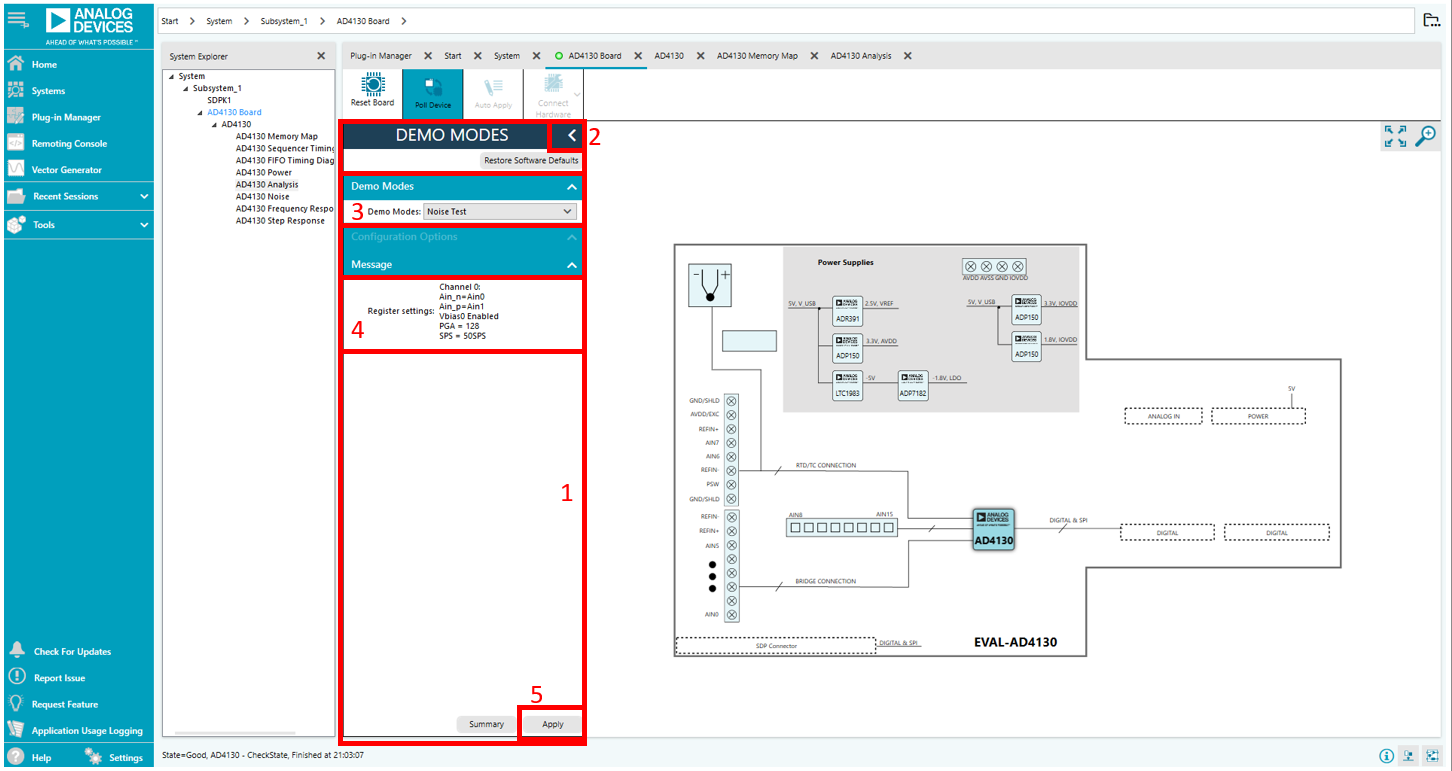Collapse the System node arrow in the tree
Image resolution: width=1452 pixels, height=771 pixels.
tap(171, 77)
